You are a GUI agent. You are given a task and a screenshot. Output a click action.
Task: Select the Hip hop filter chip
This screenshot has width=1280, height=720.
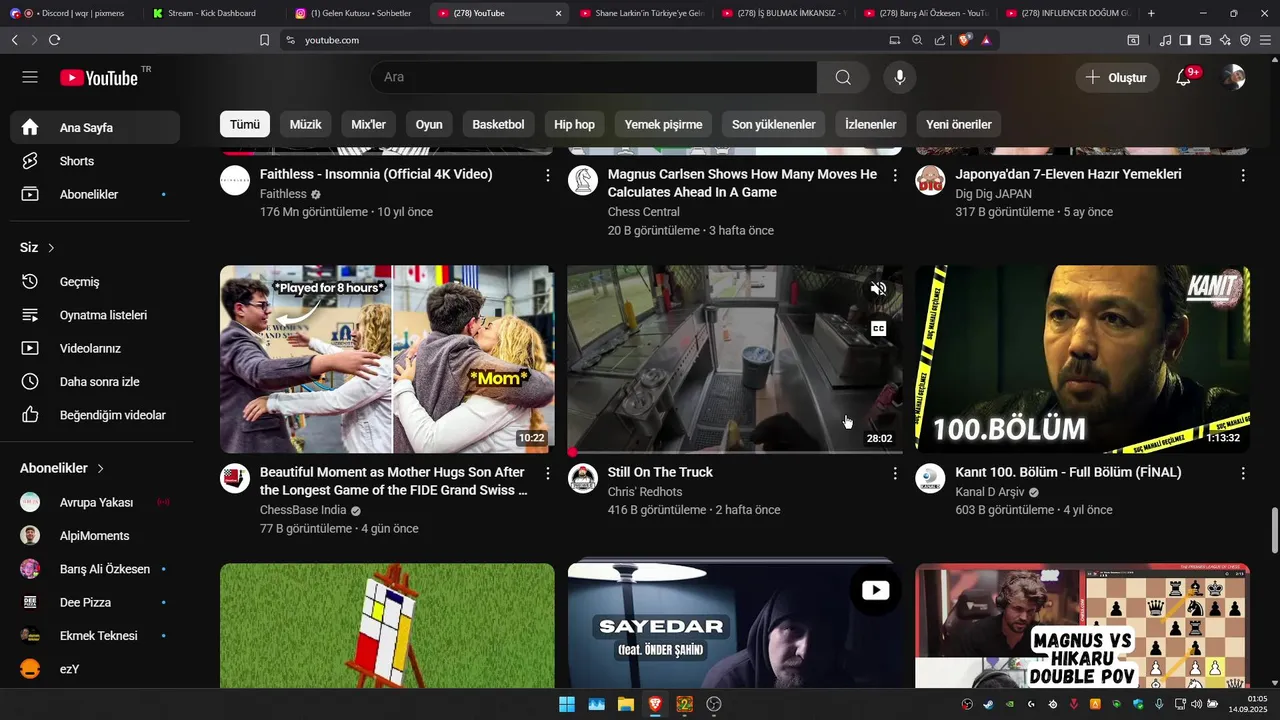pyautogui.click(x=574, y=124)
